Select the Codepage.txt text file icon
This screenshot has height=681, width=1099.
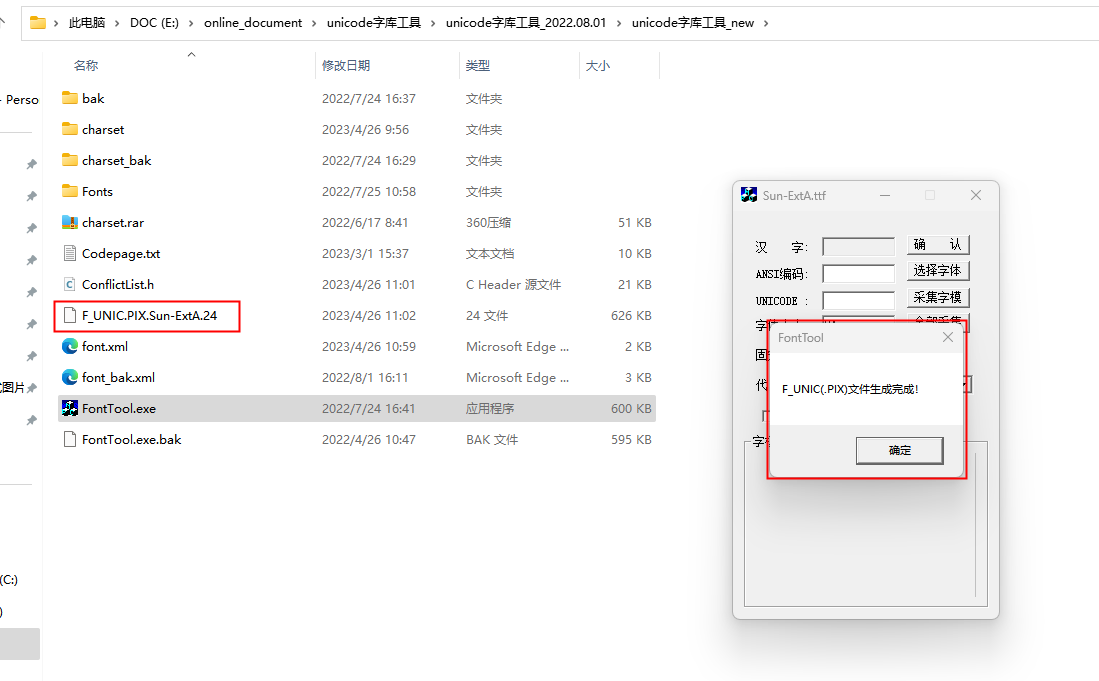coord(69,253)
